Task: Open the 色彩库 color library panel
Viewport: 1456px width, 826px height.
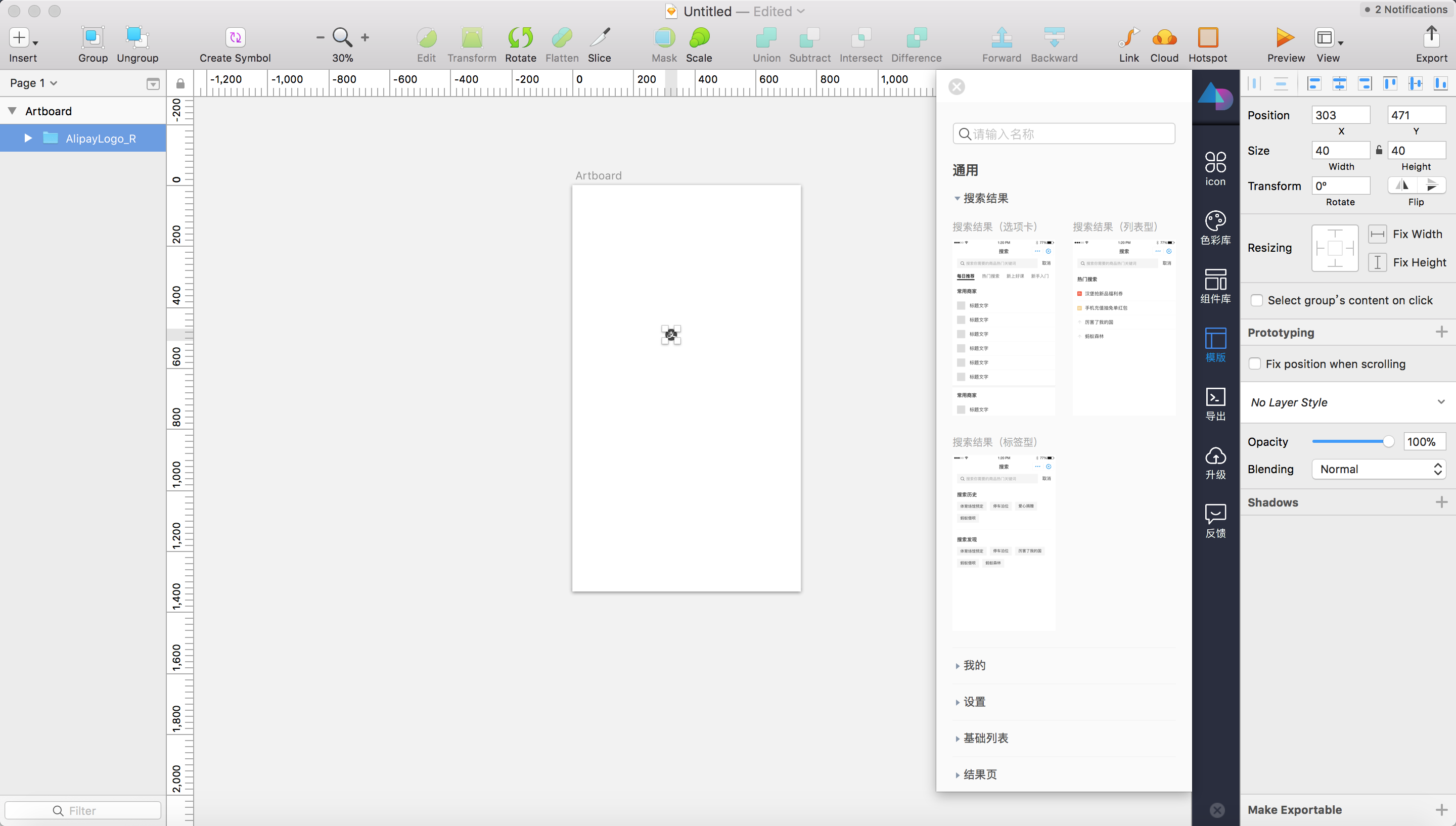Action: 1215,227
